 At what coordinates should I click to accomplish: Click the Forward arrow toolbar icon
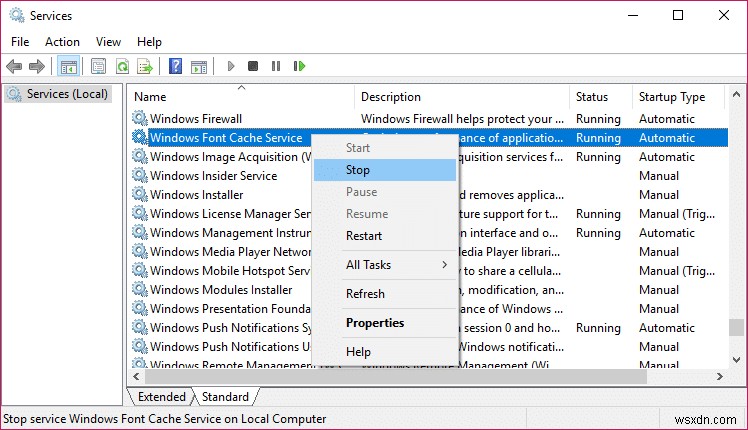pyautogui.click(x=37, y=66)
